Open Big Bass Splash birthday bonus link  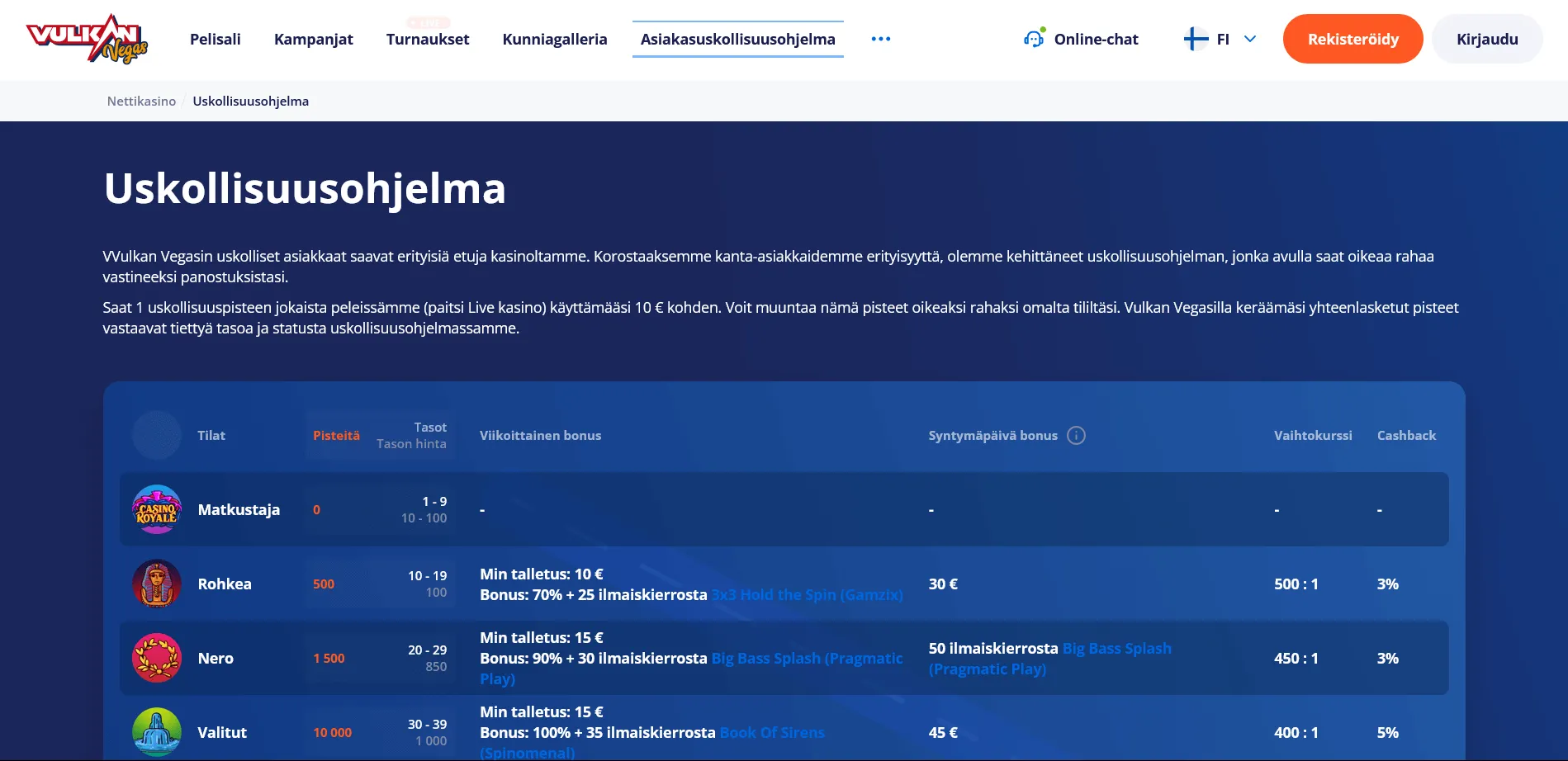[1050, 659]
